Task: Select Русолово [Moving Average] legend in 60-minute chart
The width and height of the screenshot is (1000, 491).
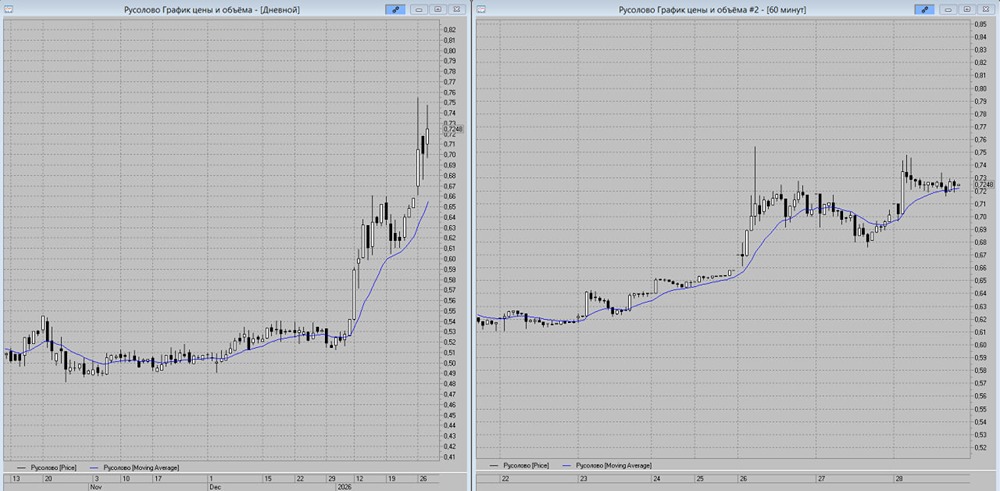Action: [609, 466]
